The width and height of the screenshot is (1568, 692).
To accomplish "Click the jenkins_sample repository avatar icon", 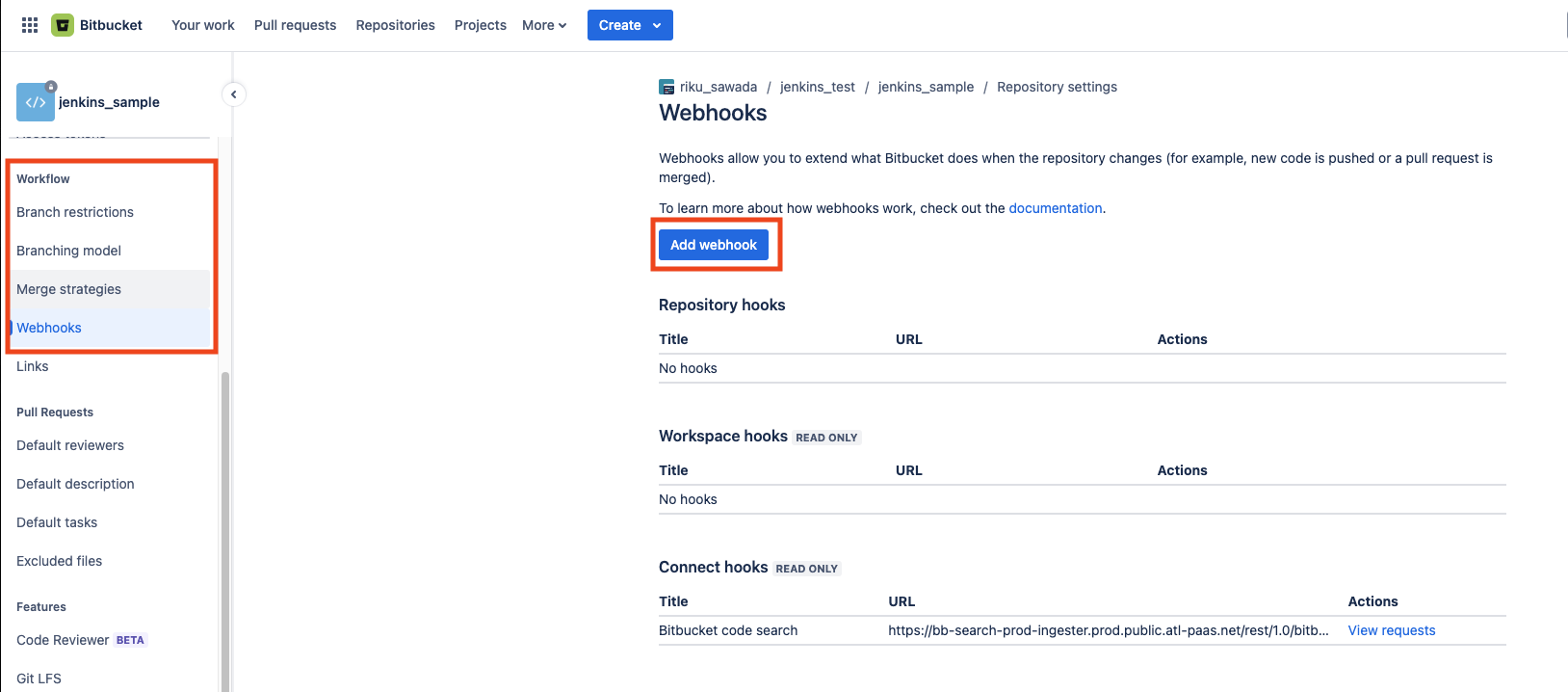I will click(36, 102).
